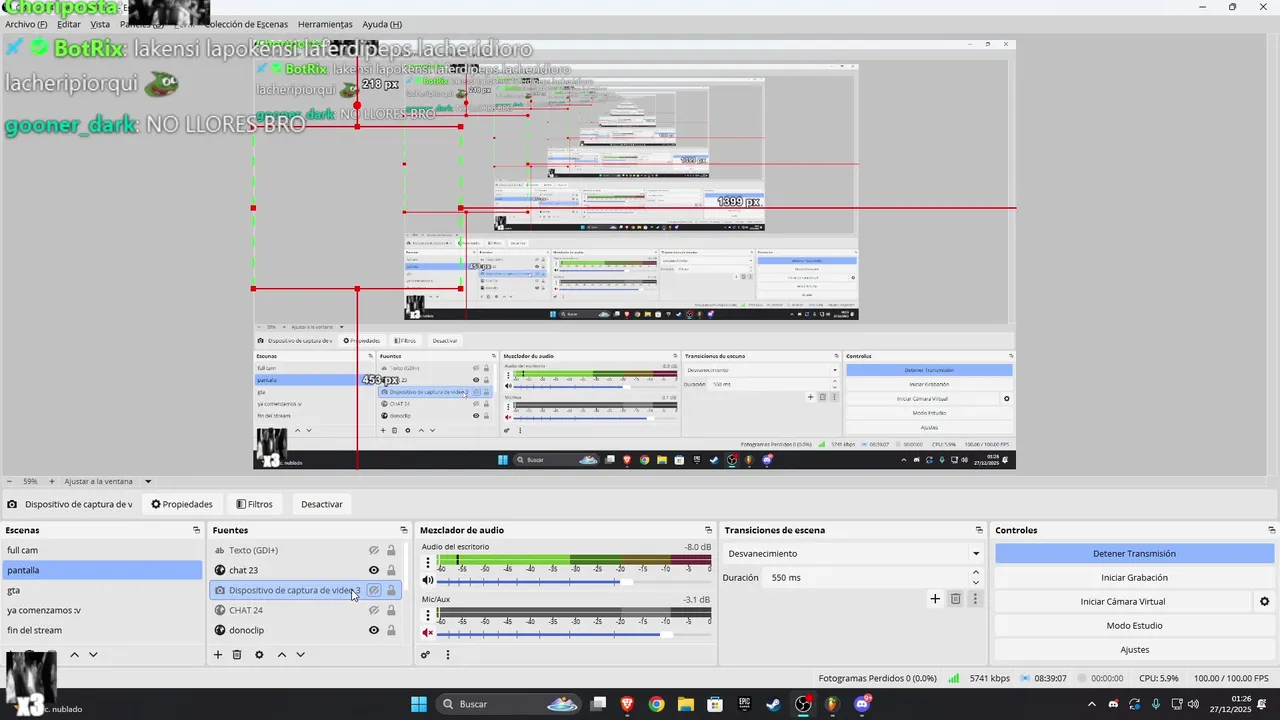
Task: Undock the Transiciones de escena panel
Action: click(x=979, y=530)
